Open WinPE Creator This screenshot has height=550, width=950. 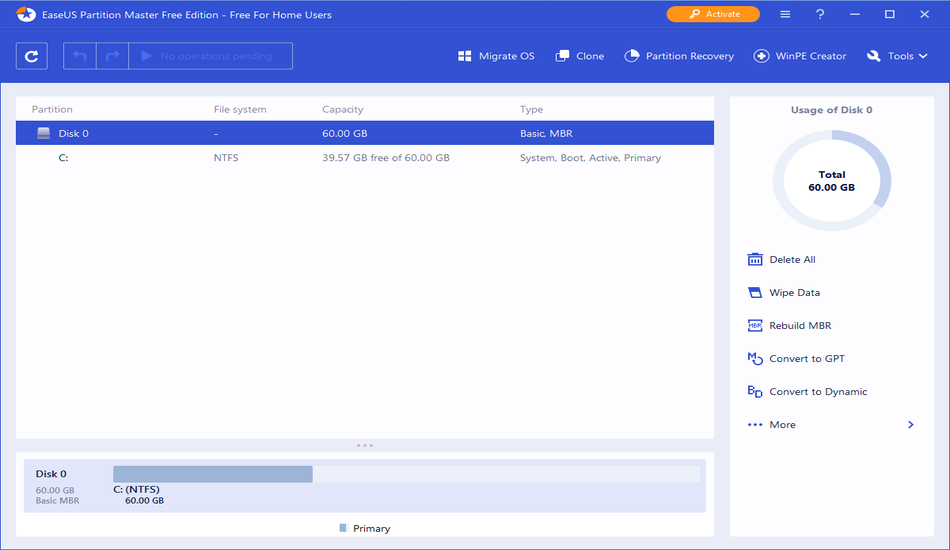(x=800, y=56)
